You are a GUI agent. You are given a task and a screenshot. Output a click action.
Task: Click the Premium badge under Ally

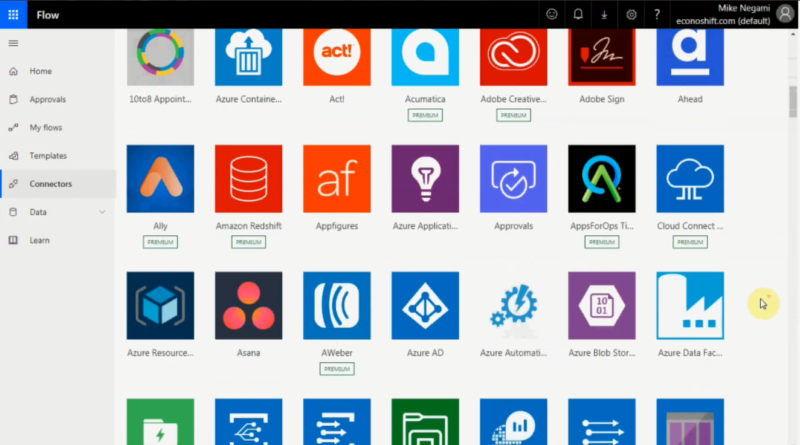pyautogui.click(x=160, y=242)
